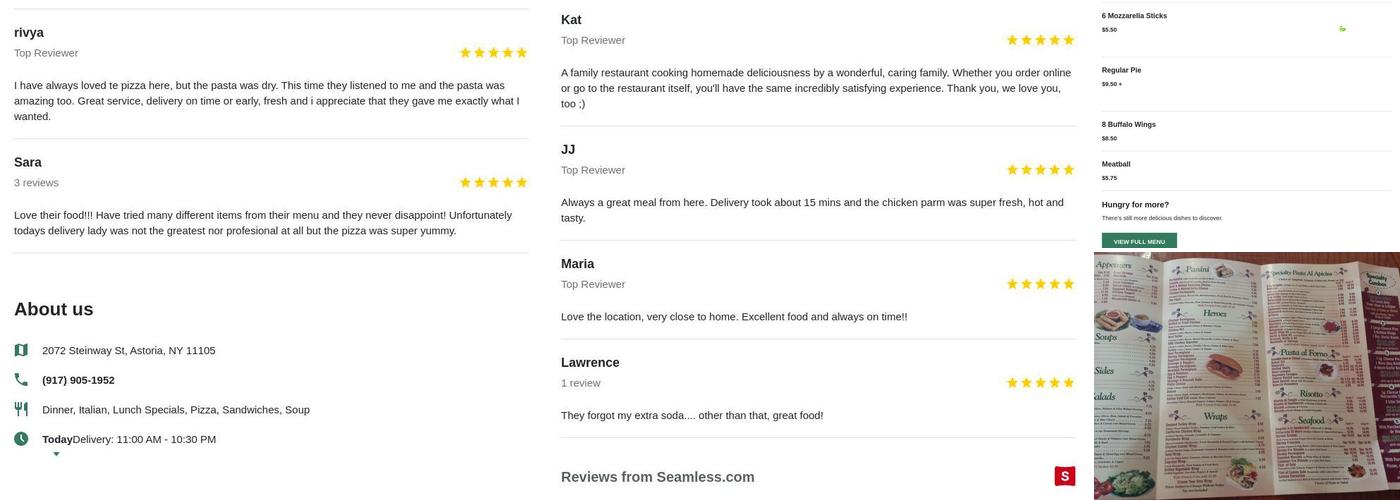1400x500 pixels.
Task: Click the phone icon in About us
Action: click(x=21, y=380)
